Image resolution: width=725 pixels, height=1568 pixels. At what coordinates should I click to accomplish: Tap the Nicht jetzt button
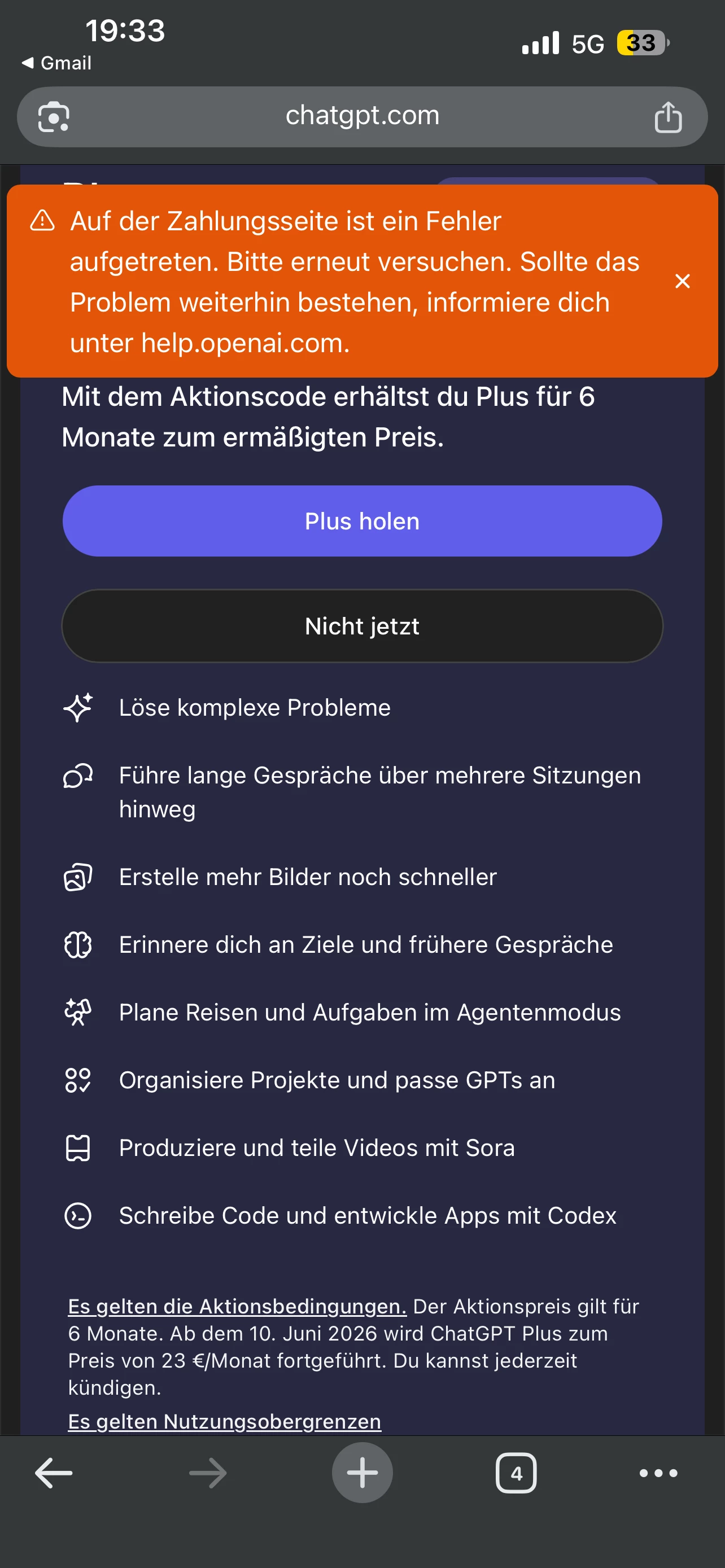(362, 626)
